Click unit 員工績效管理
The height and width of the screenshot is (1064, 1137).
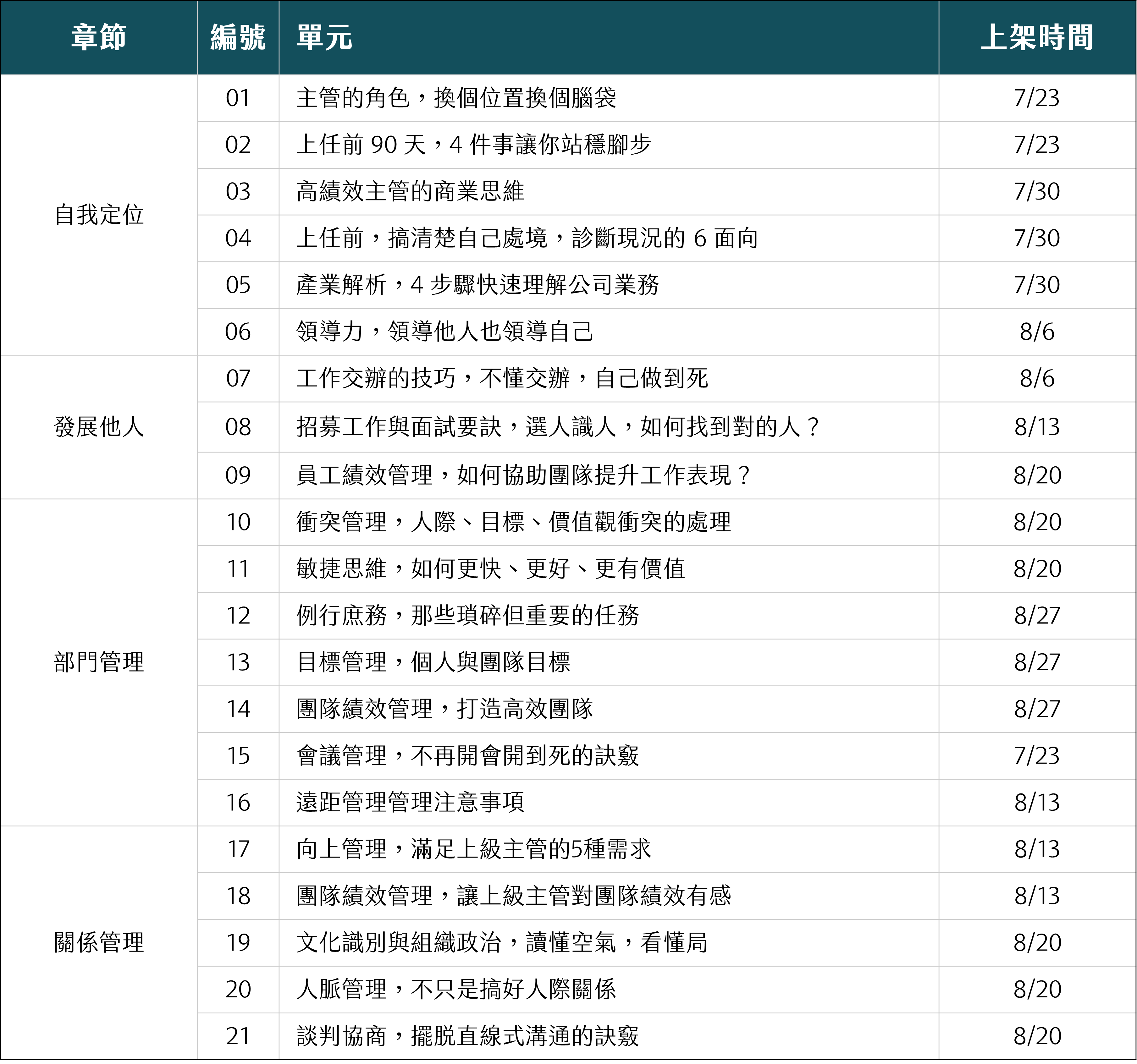[364, 475]
